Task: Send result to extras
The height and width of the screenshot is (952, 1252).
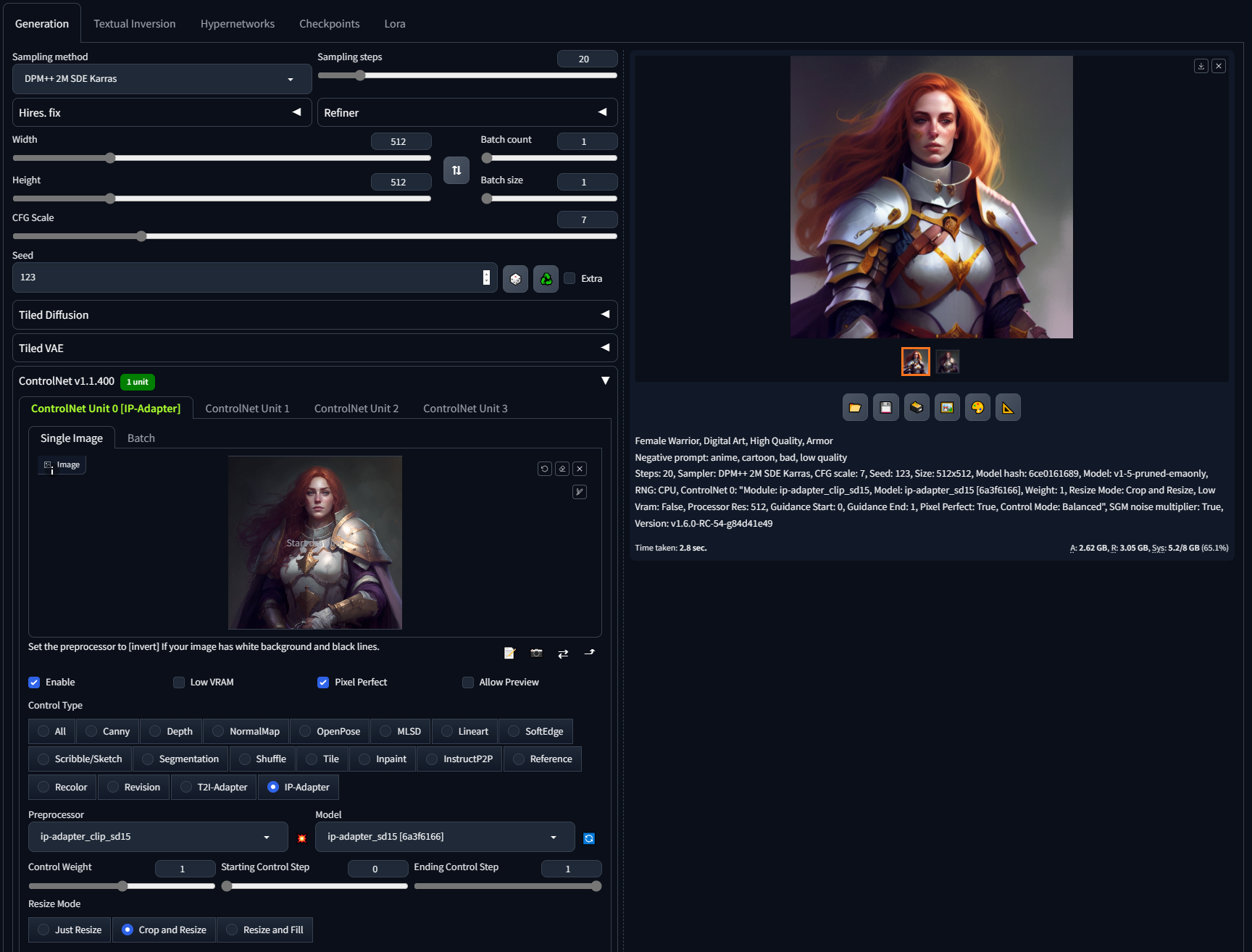Action: pyautogui.click(x=1008, y=407)
